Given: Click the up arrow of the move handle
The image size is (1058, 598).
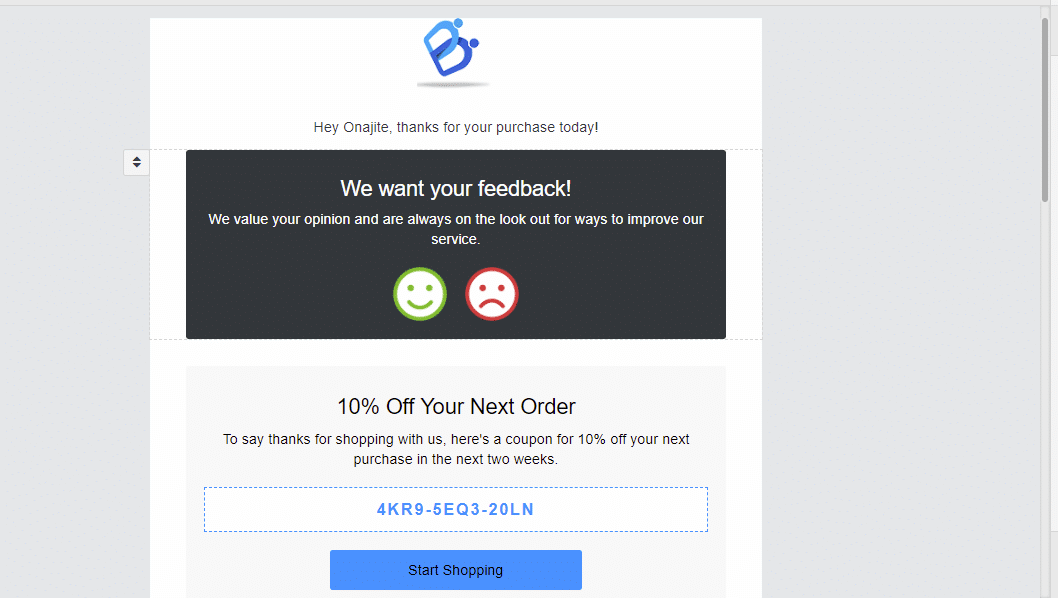Looking at the screenshot, I should click(x=136, y=159).
